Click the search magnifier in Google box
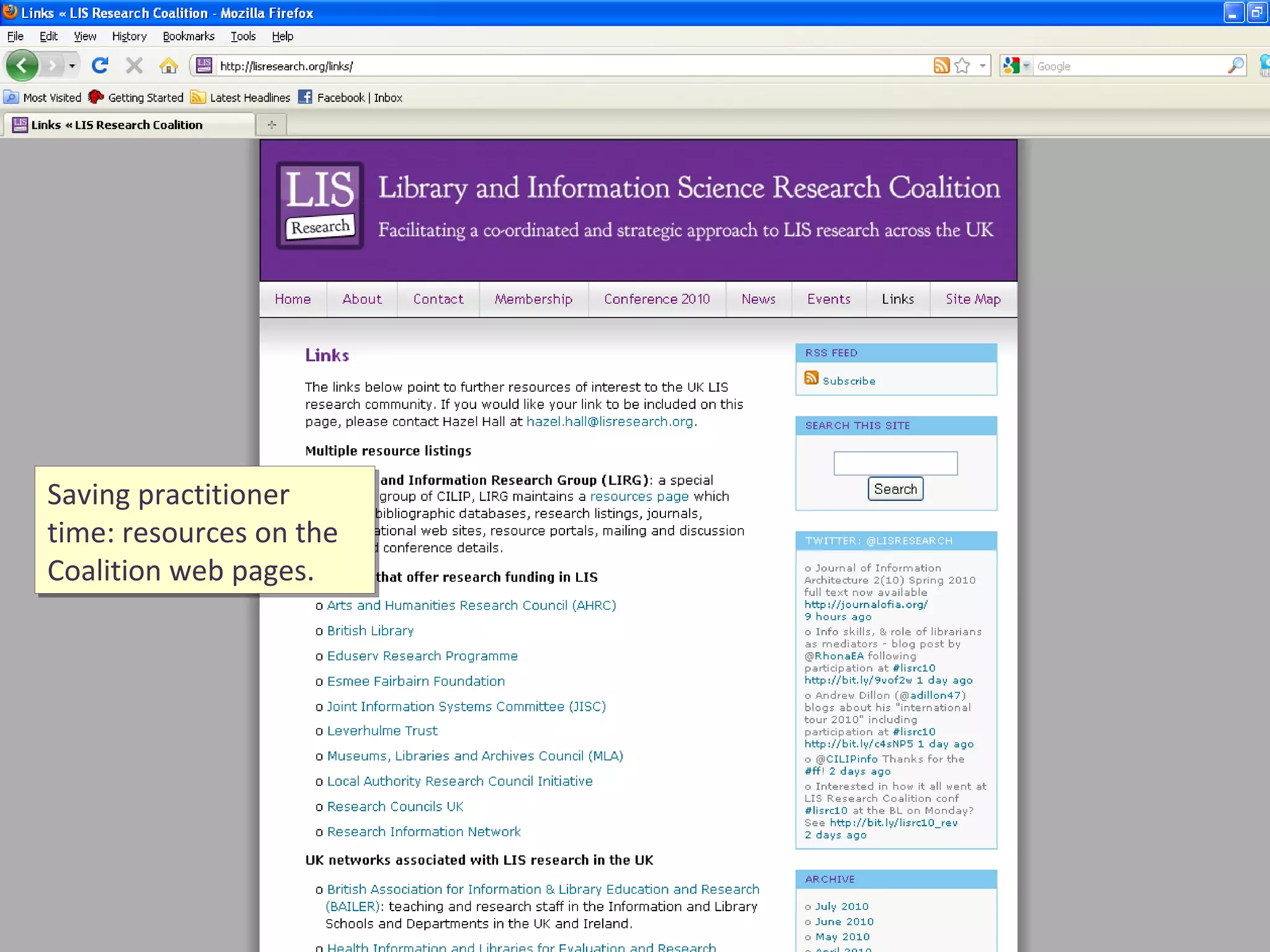The image size is (1270, 952). (x=1236, y=65)
